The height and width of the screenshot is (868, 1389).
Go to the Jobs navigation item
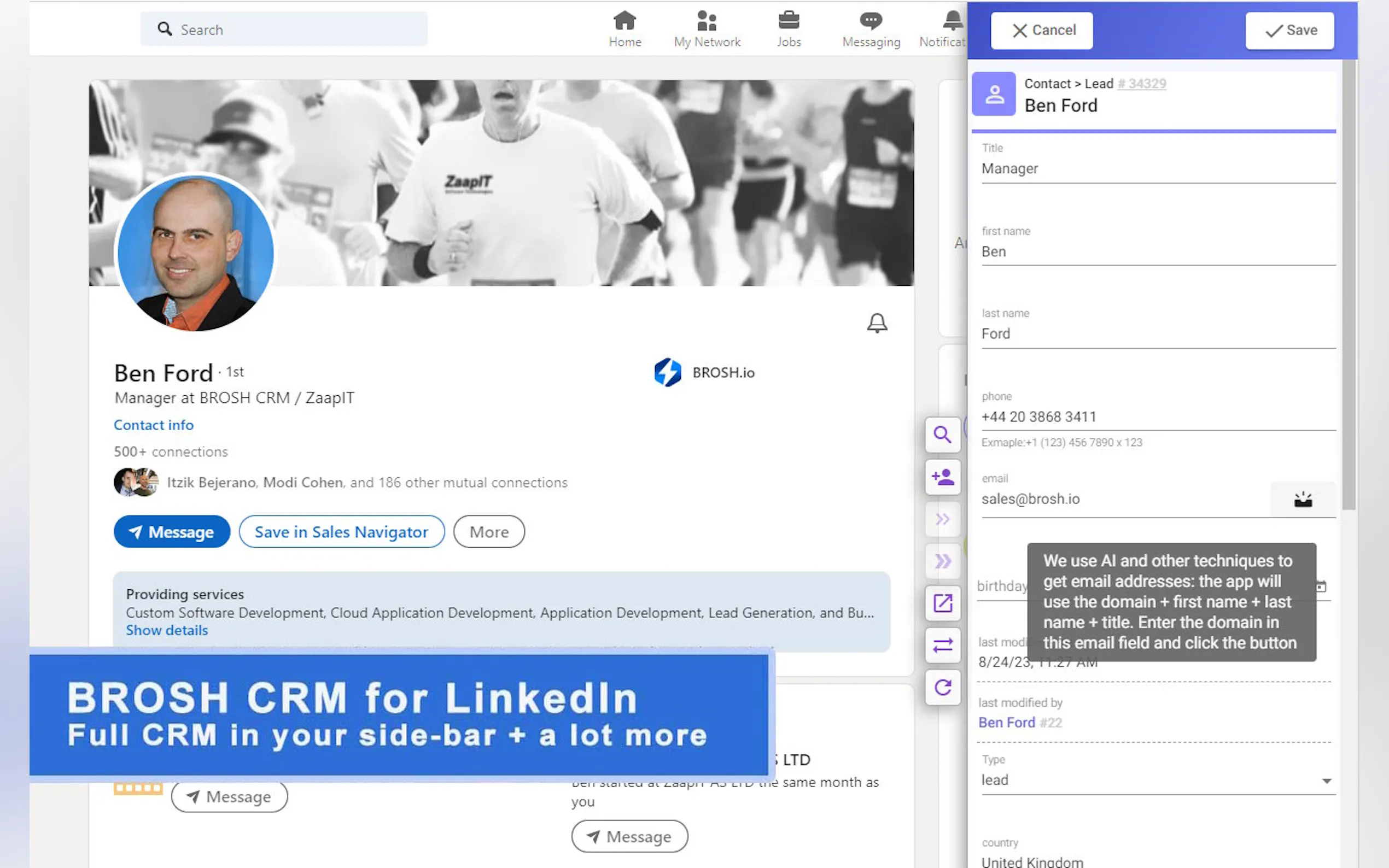pos(789,29)
